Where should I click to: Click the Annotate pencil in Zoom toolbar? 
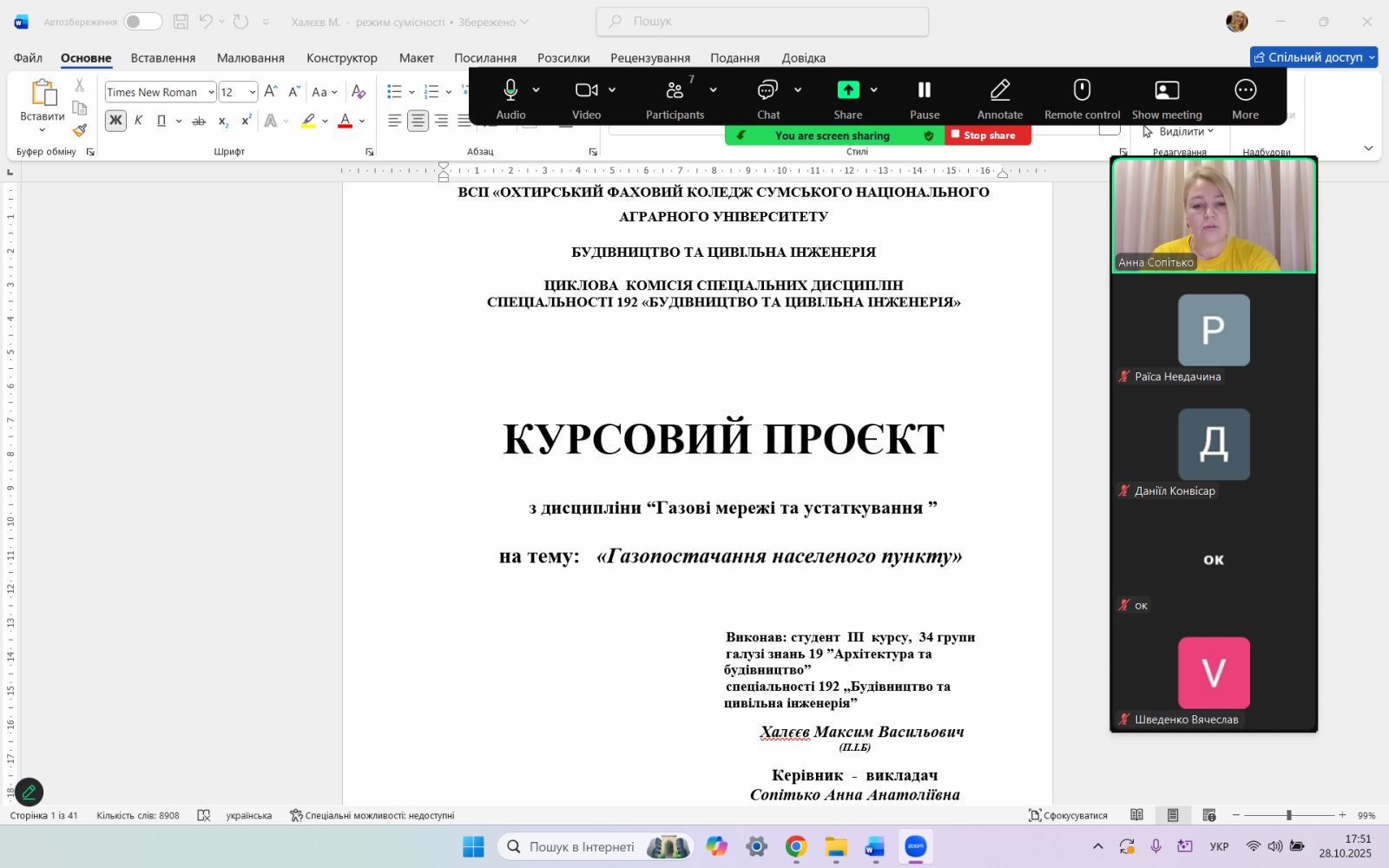tap(999, 99)
